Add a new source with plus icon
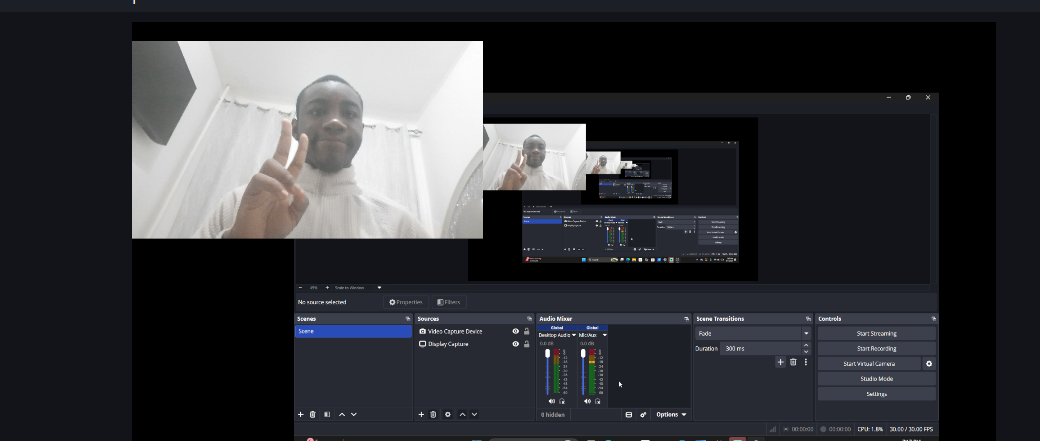1040x441 pixels. pyautogui.click(x=421, y=414)
